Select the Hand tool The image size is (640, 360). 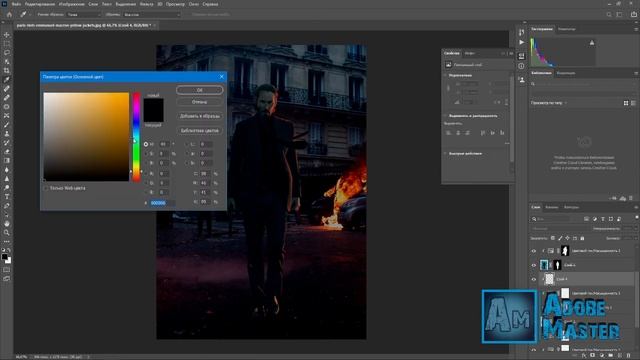tap(7, 223)
